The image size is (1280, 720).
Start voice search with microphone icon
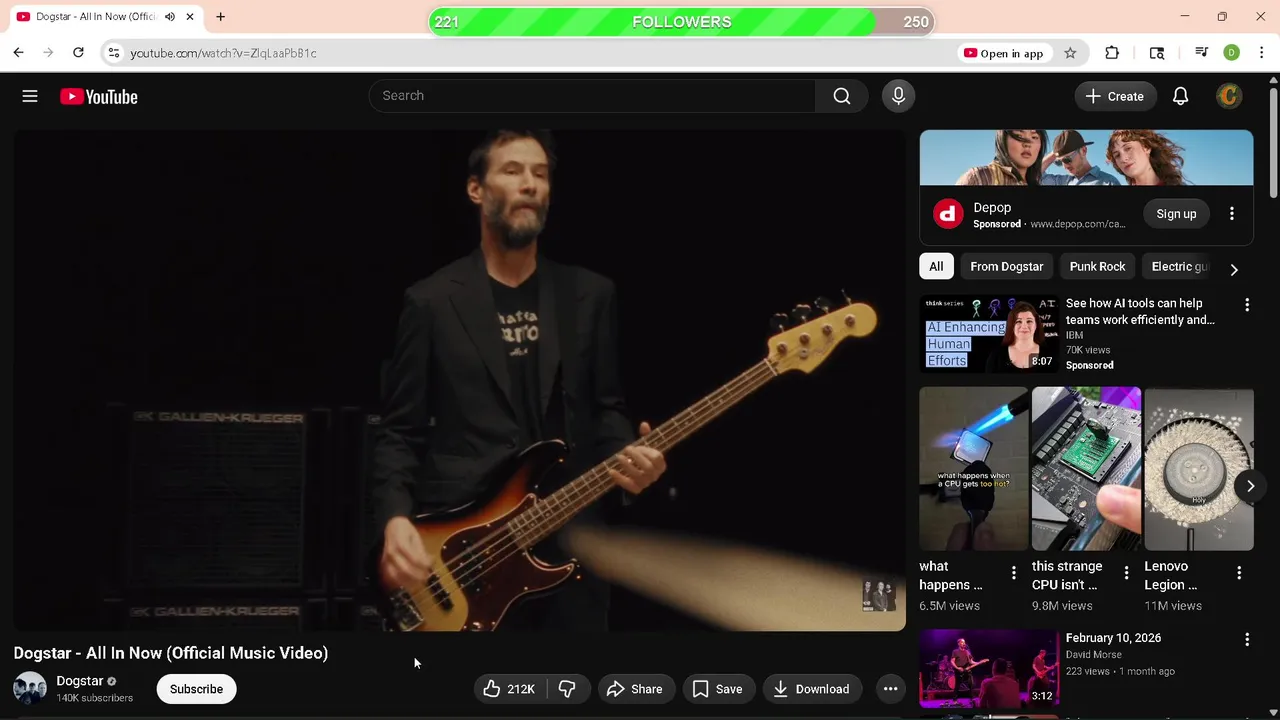click(x=898, y=96)
